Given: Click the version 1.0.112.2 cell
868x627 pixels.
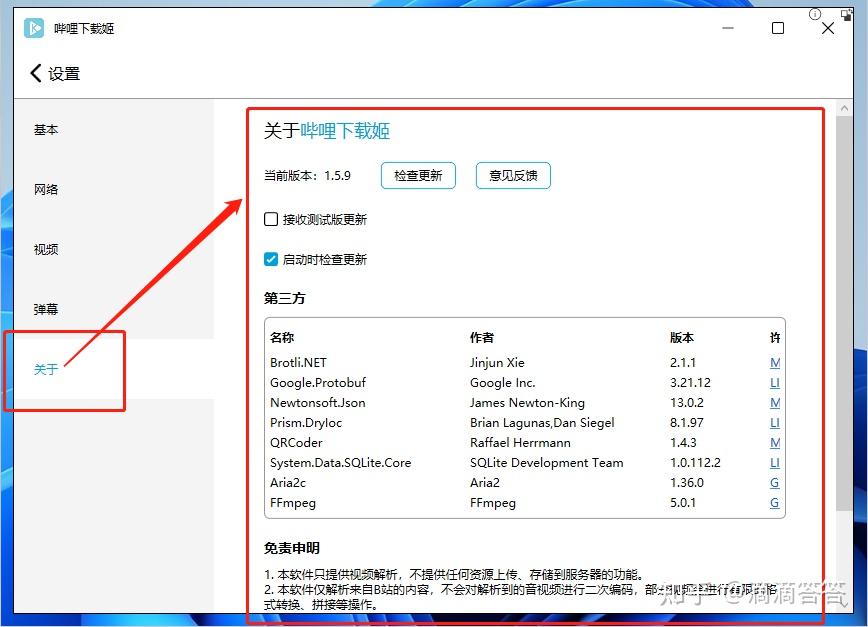Looking at the screenshot, I should (695, 463).
